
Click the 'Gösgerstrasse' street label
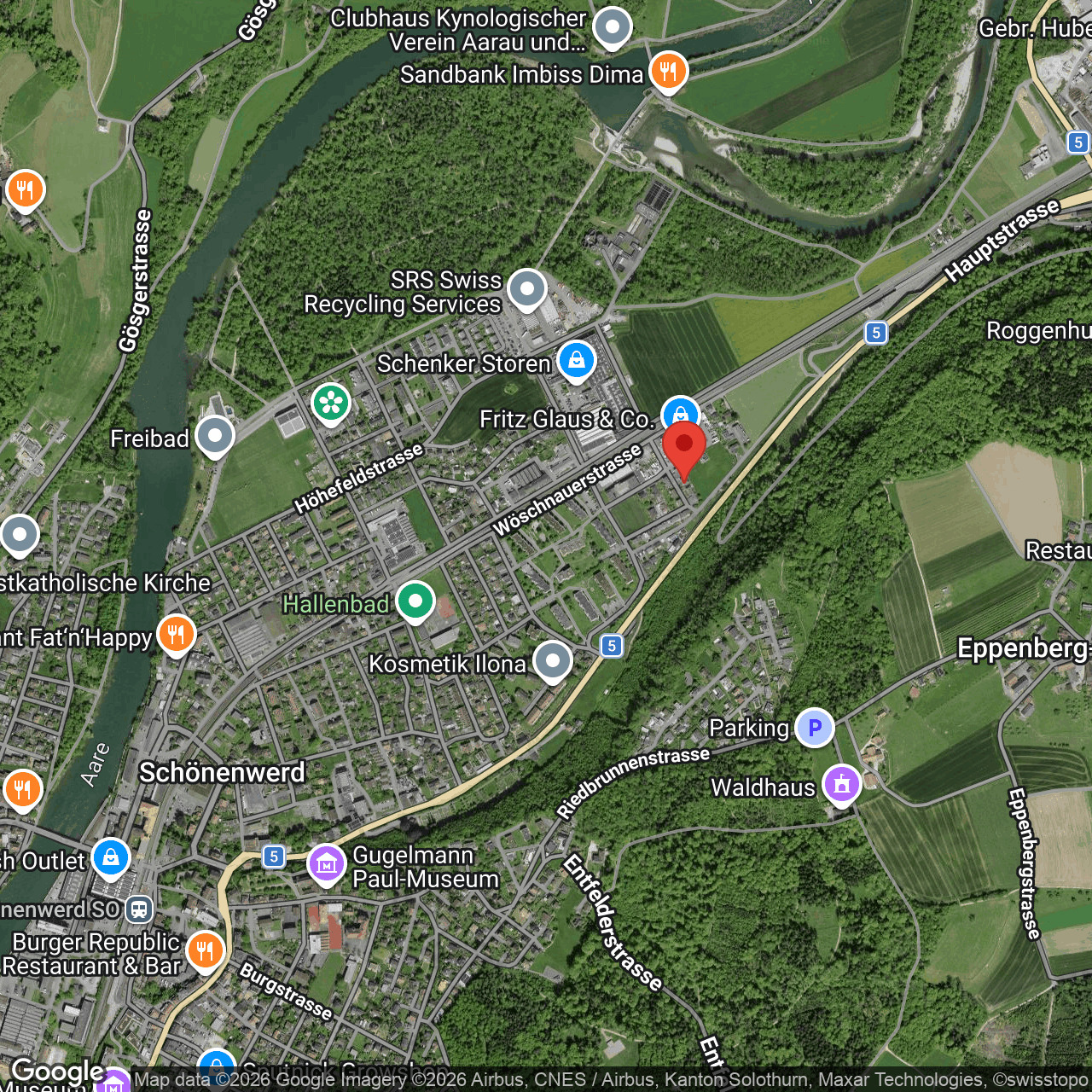(136, 281)
